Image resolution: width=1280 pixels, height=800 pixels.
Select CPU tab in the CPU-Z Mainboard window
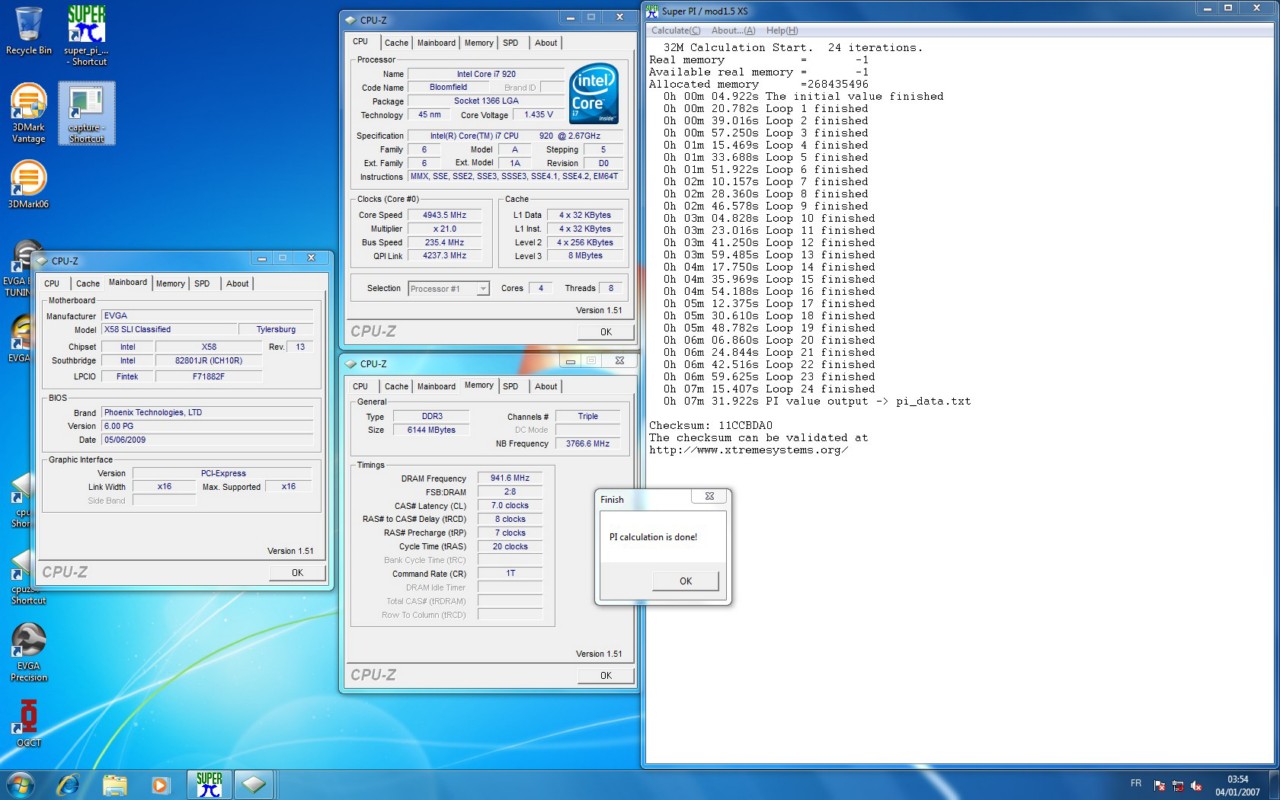[x=52, y=284]
